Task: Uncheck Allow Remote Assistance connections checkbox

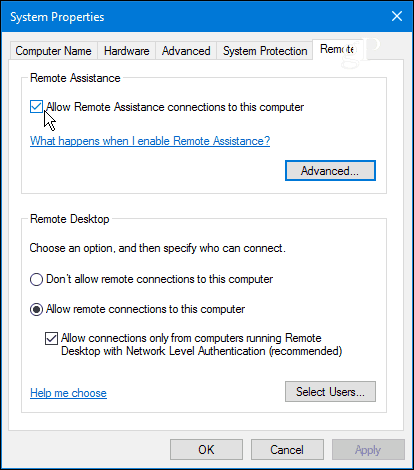Action: (x=36, y=107)
